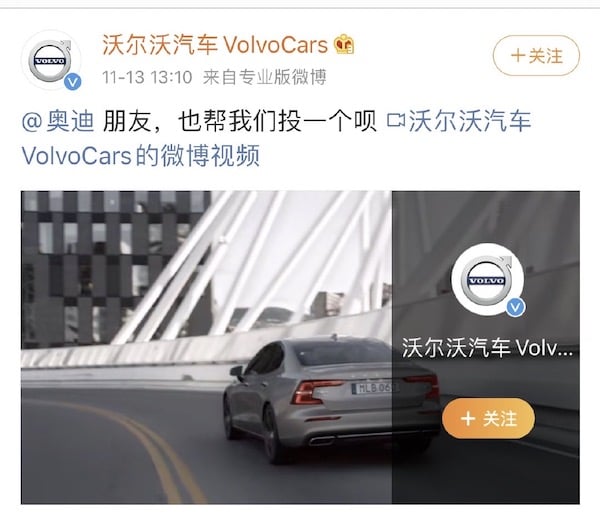The height and width of the screenshot is (522, 600).
Task: Tap the gold crown membership badge
Action: (x=344, y=44)
